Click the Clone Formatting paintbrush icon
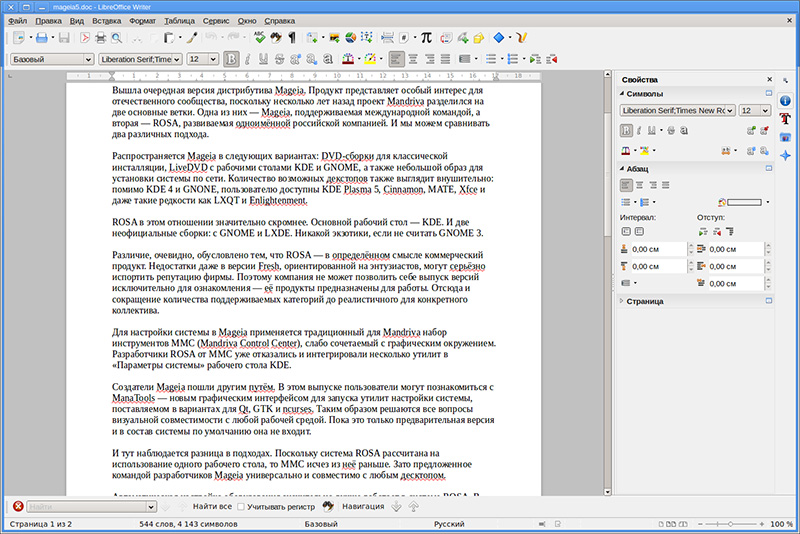The image size is (800, 534). pyautogui.click(x=192, y=38)
